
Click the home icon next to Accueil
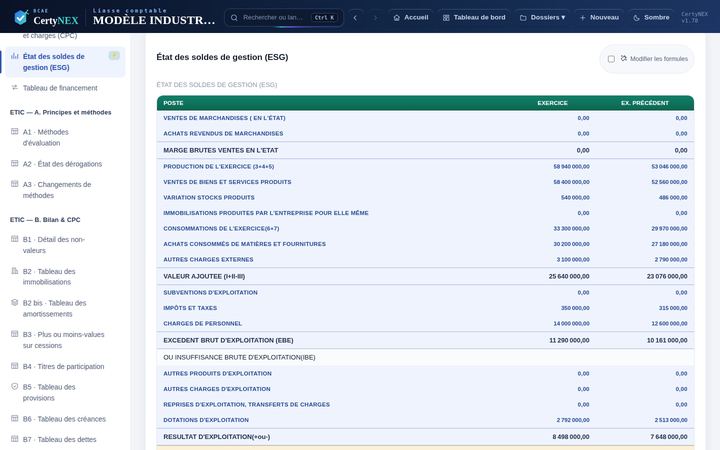tap(397, 17)
